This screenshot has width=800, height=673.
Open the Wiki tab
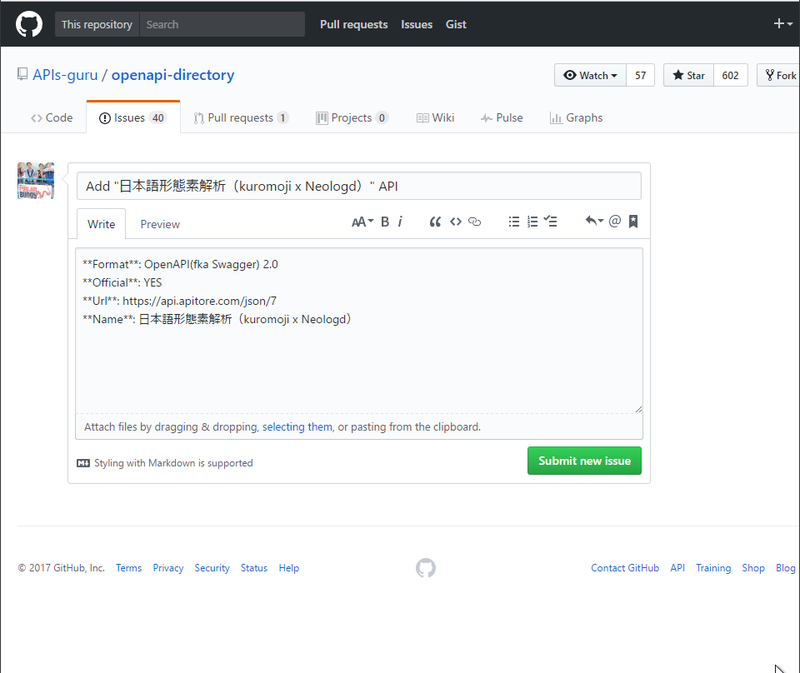click(435, 118)
